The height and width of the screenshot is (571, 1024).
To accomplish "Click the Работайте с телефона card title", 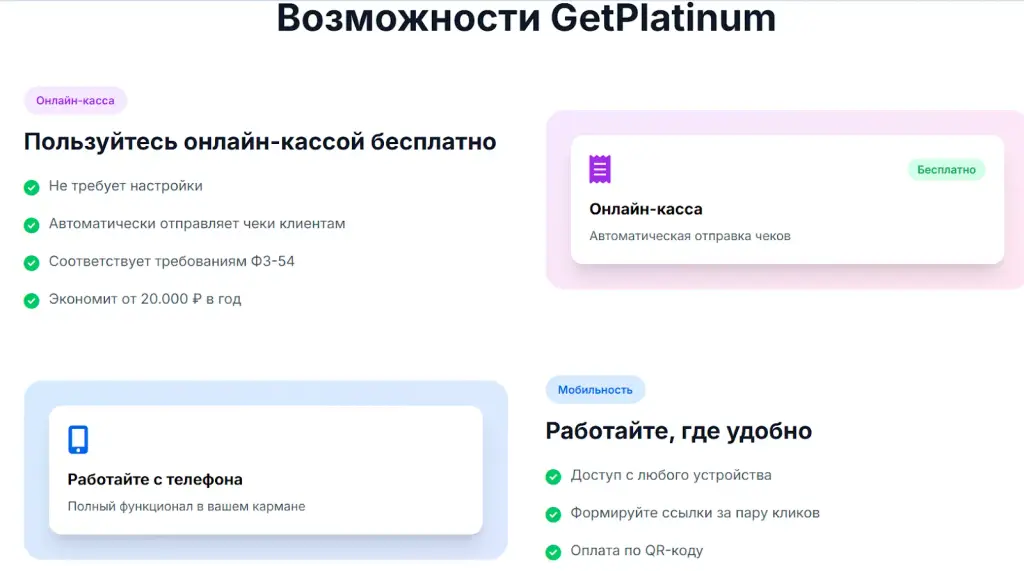I will (x=155, y=480).
